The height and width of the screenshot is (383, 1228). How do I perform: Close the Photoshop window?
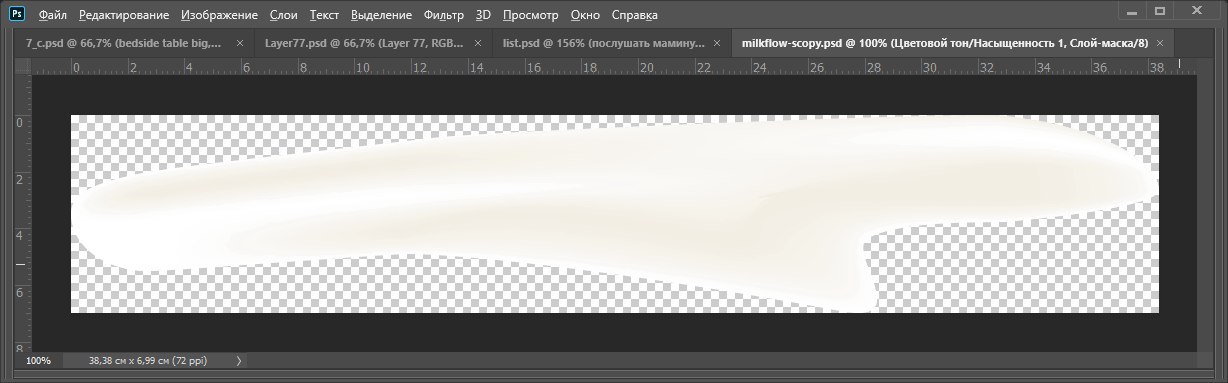pyautogui.click(x=1198, y=11)
